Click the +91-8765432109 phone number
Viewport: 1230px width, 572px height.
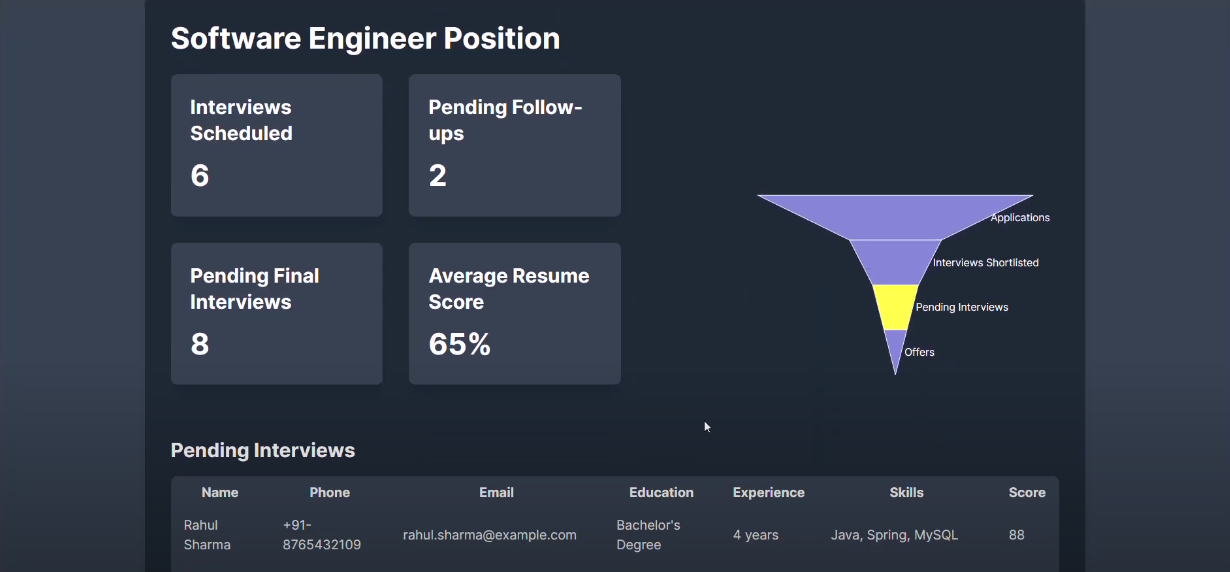click(x=322, y=535)
